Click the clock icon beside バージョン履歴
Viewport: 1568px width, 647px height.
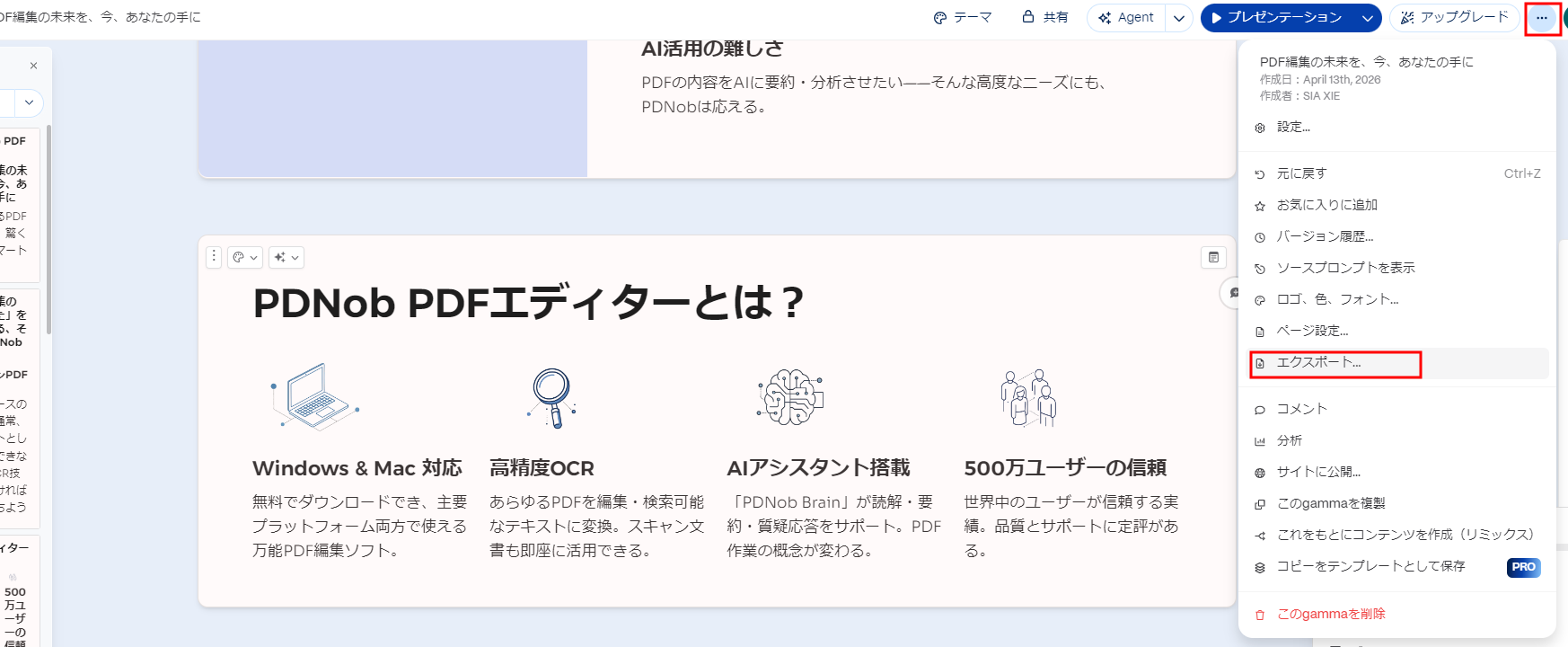click(1260, 237)
